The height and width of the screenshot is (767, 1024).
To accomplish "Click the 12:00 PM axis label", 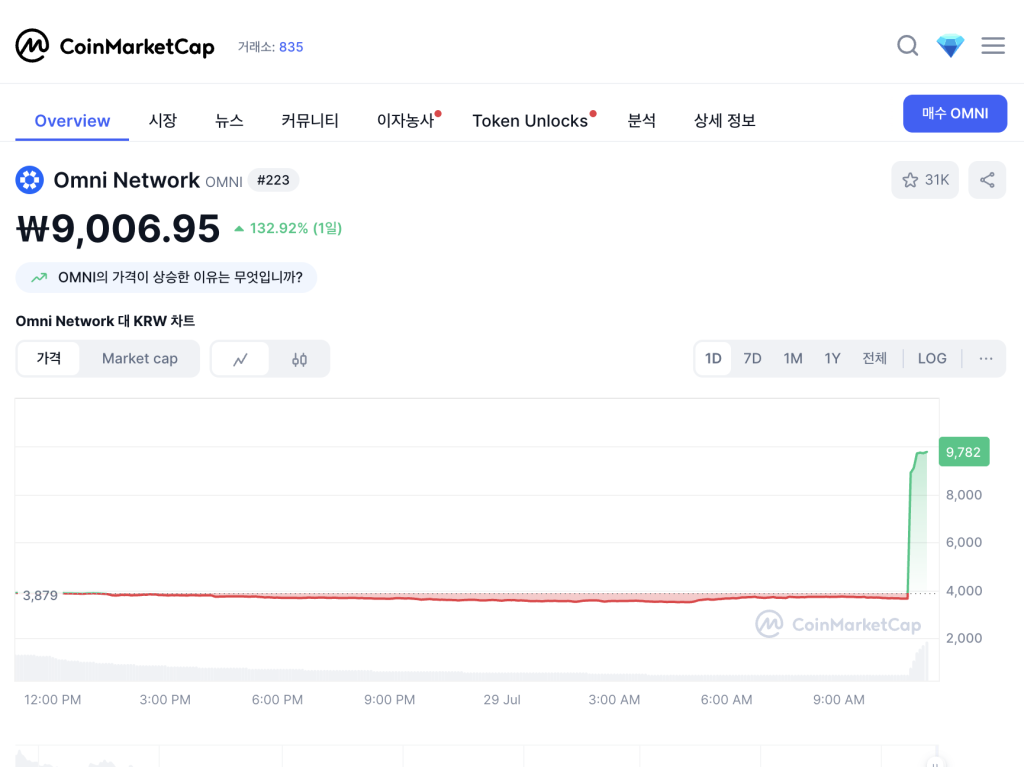I will click(x=53, y=700).
